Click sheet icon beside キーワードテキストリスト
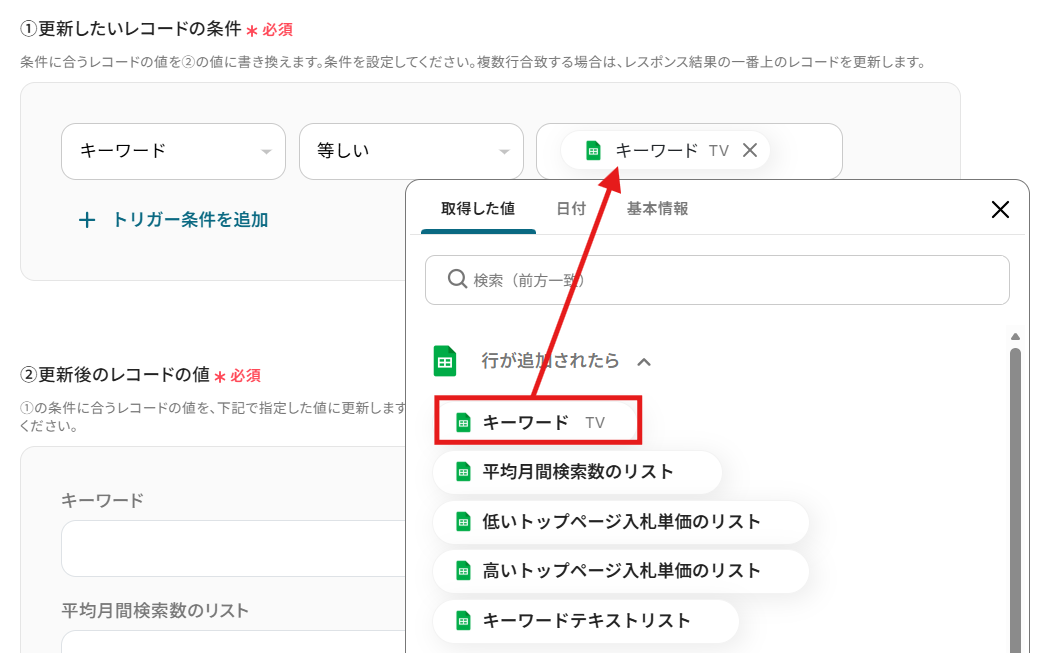This screenshot has width=1057, height=653. [463, 621]
